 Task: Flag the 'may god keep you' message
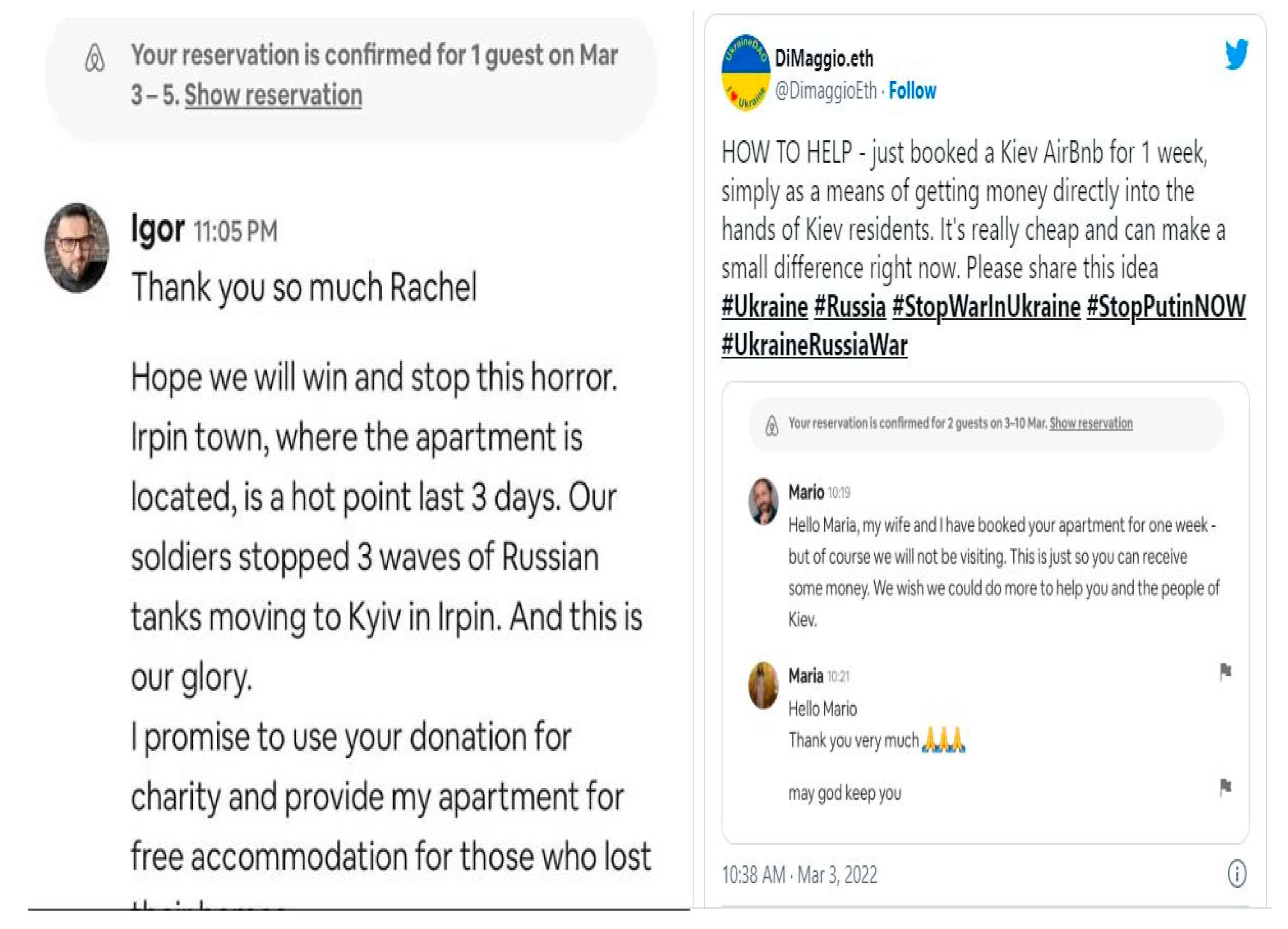pos(1225,787)
